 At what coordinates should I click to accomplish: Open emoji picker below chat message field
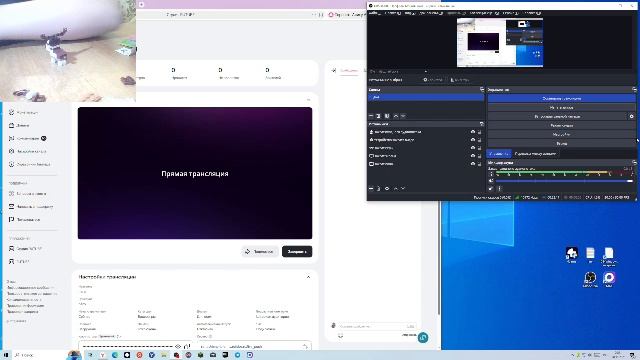click(340, 336)
